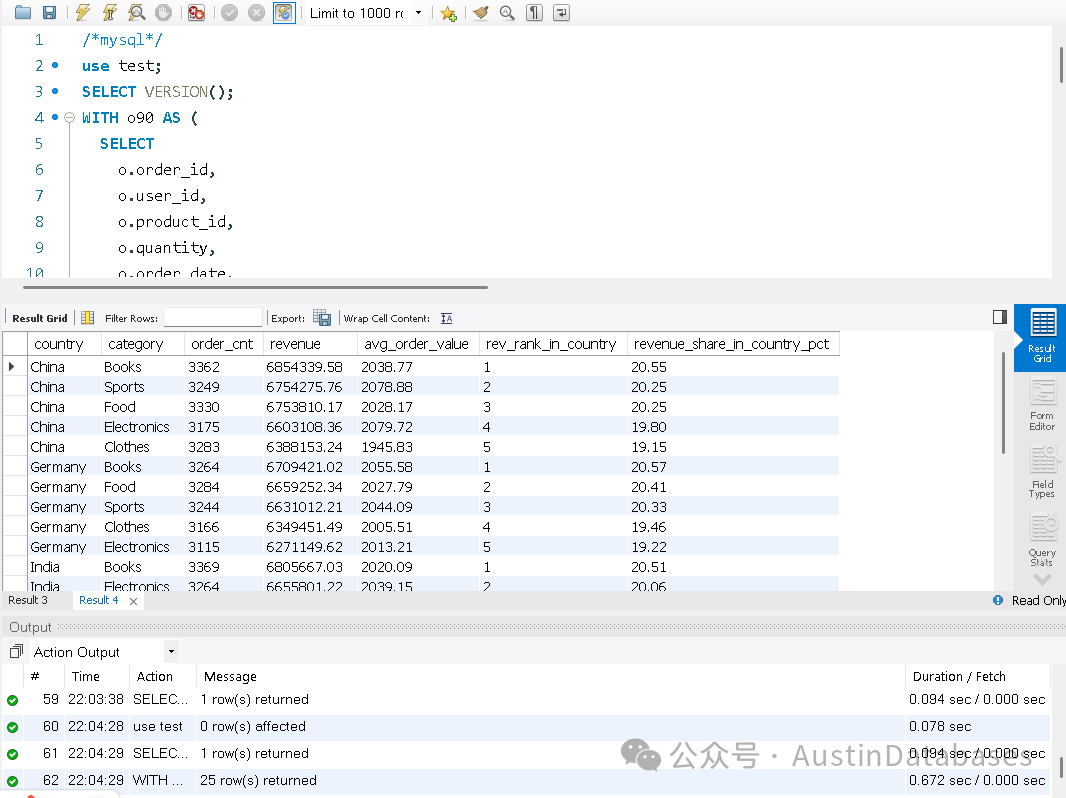Select the Result 4 tab
Image resolution: width=1066 pixels, height=798 pixels.
pos(99,600)
